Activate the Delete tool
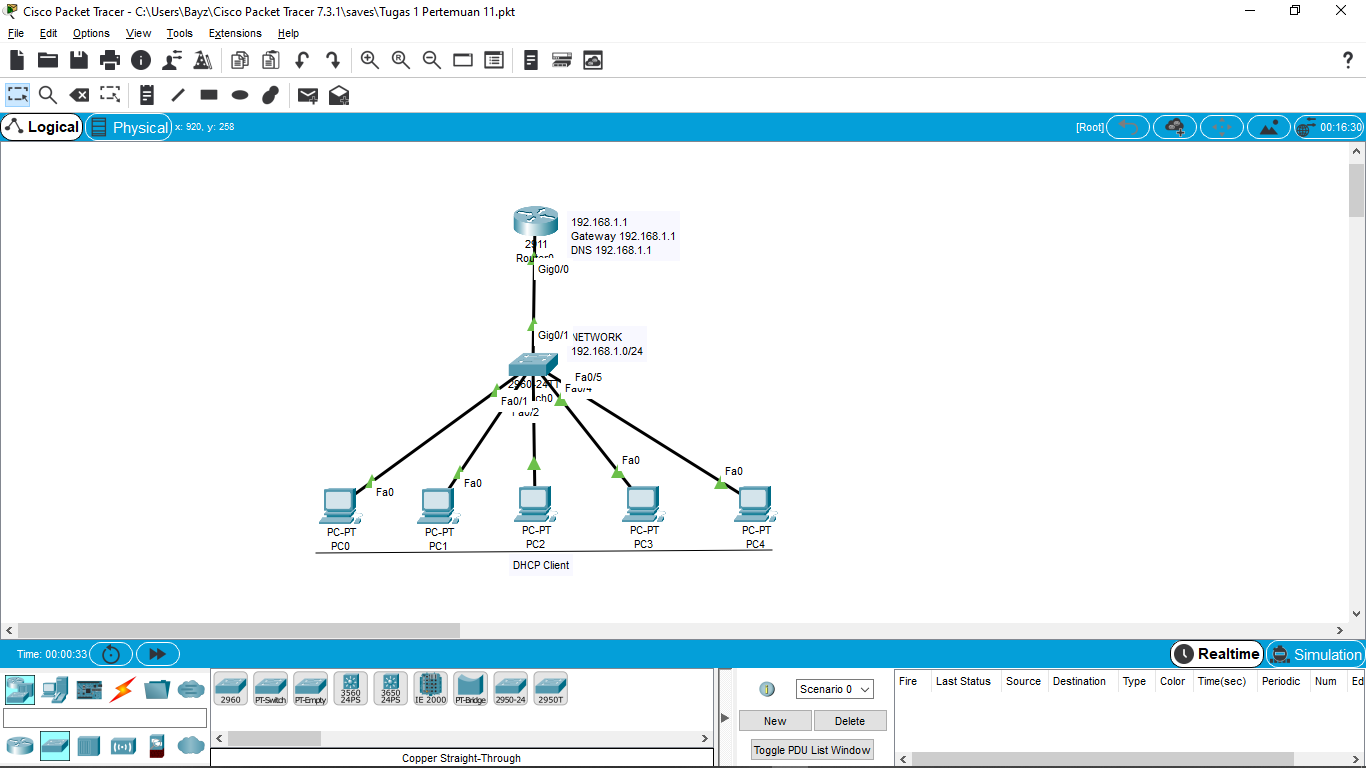 79,95
